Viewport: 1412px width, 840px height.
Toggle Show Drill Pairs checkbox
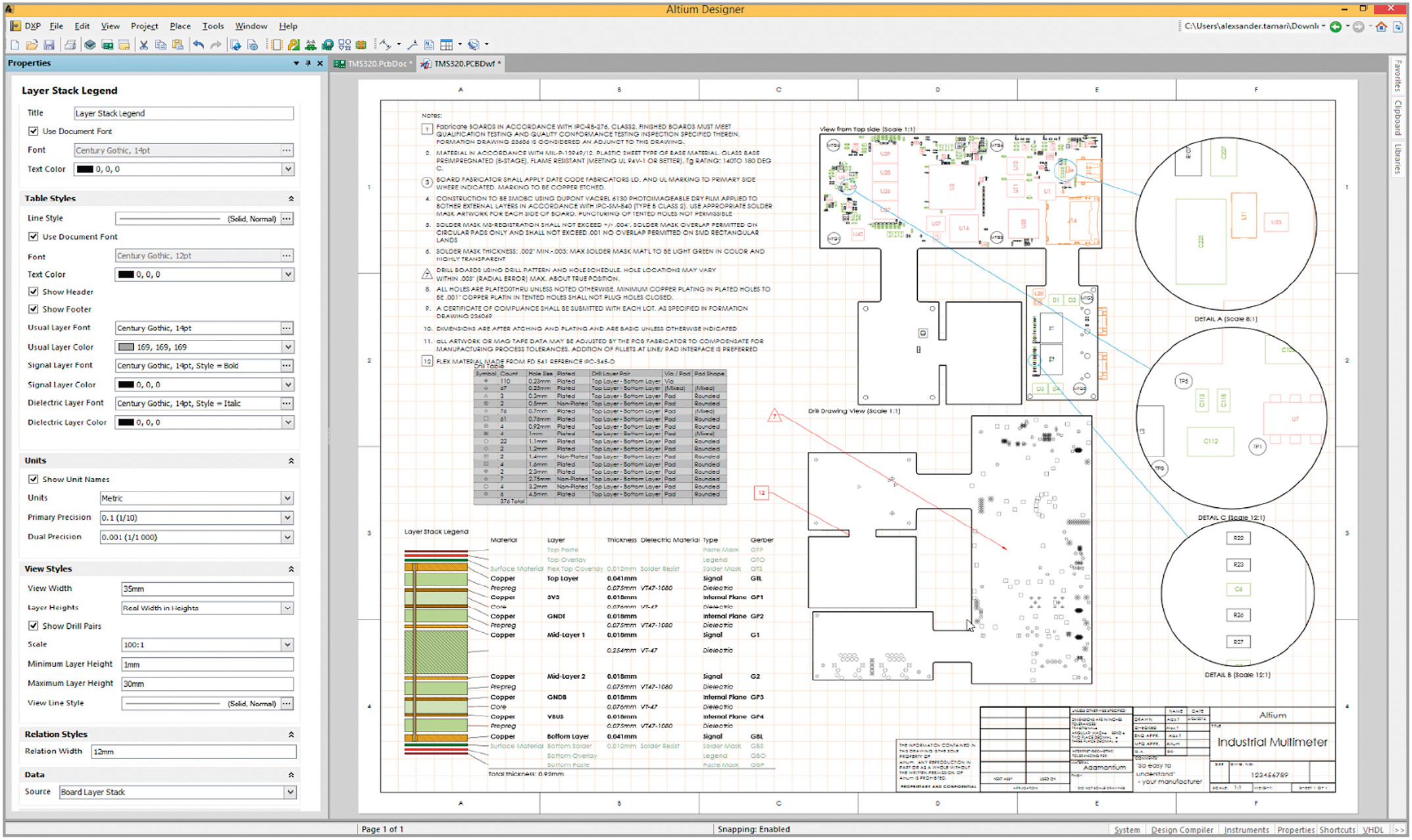tap(34, 626)
